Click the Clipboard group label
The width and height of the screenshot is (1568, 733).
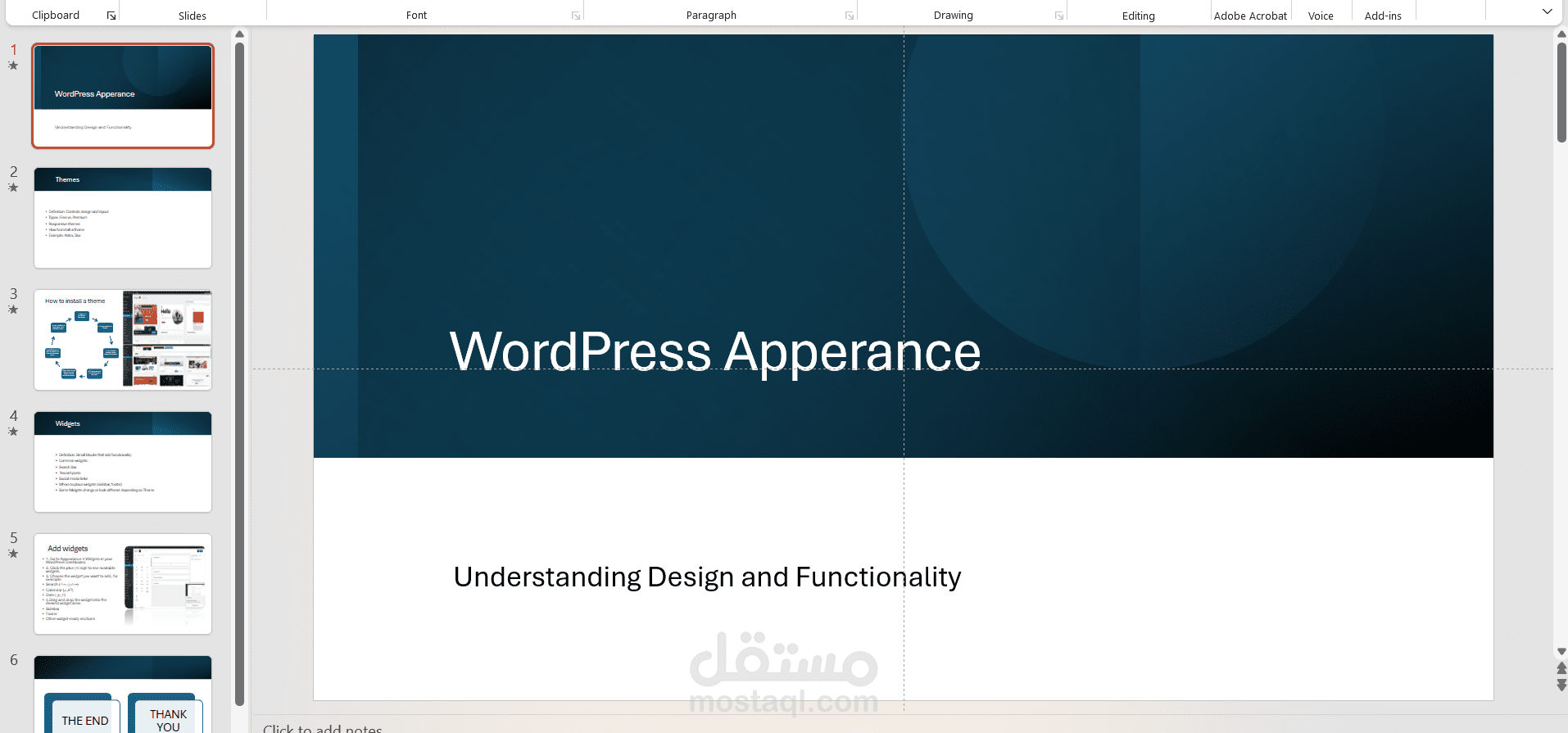[56, 16]
